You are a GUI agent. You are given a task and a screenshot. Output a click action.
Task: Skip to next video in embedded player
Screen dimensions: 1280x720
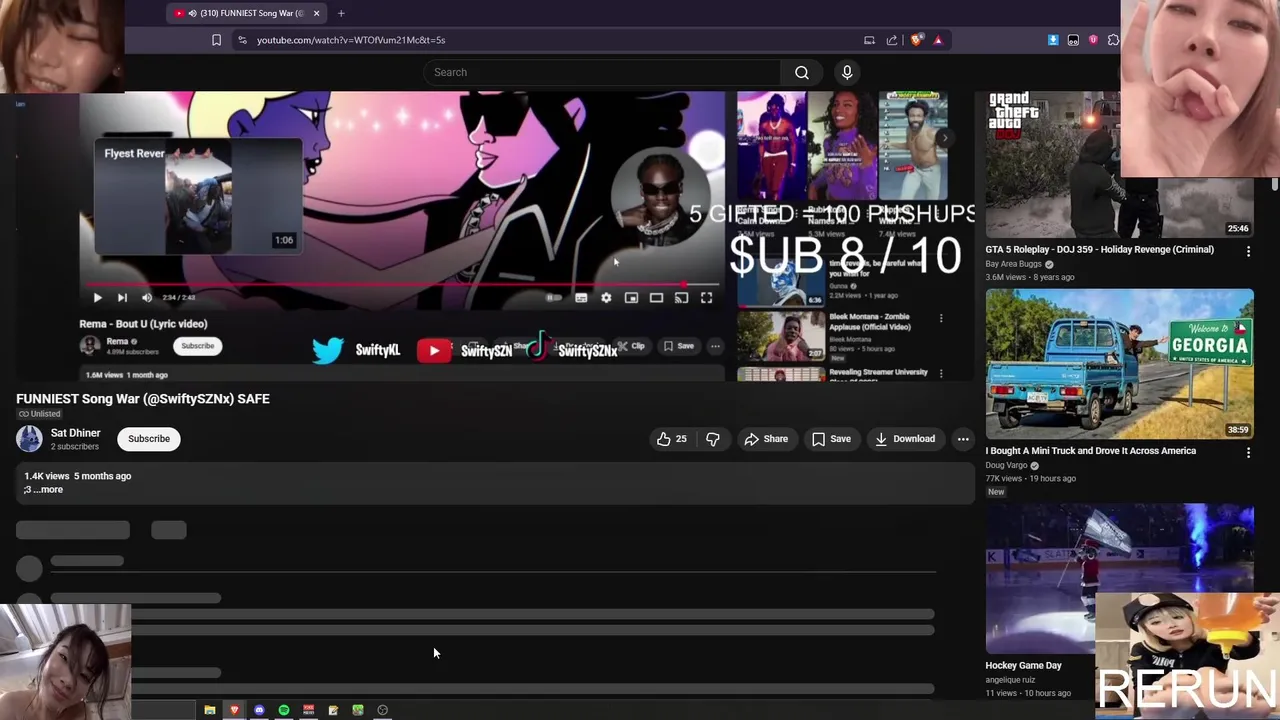(122, 297)
